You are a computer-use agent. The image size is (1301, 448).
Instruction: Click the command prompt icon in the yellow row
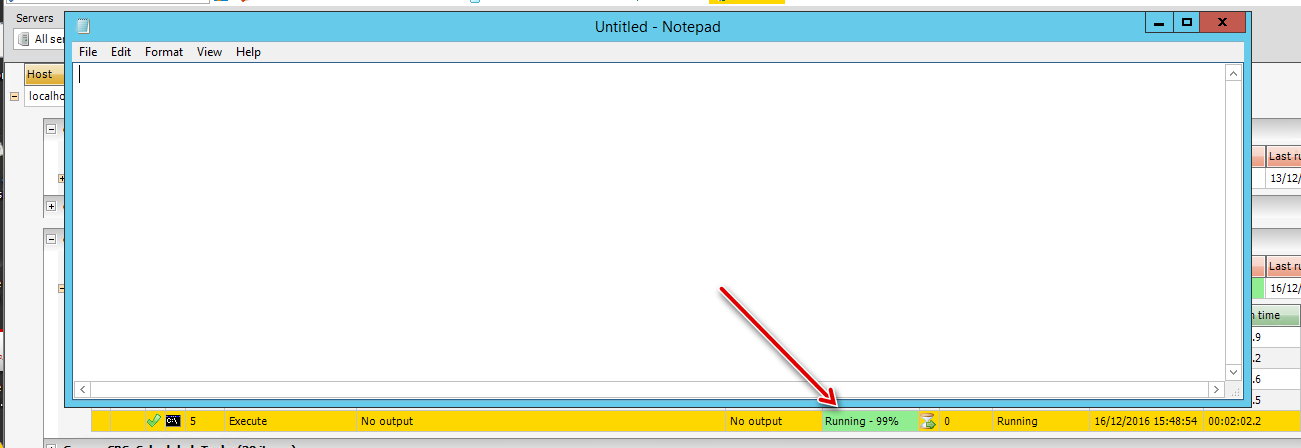pyautogui.click(x=172, y=421)
